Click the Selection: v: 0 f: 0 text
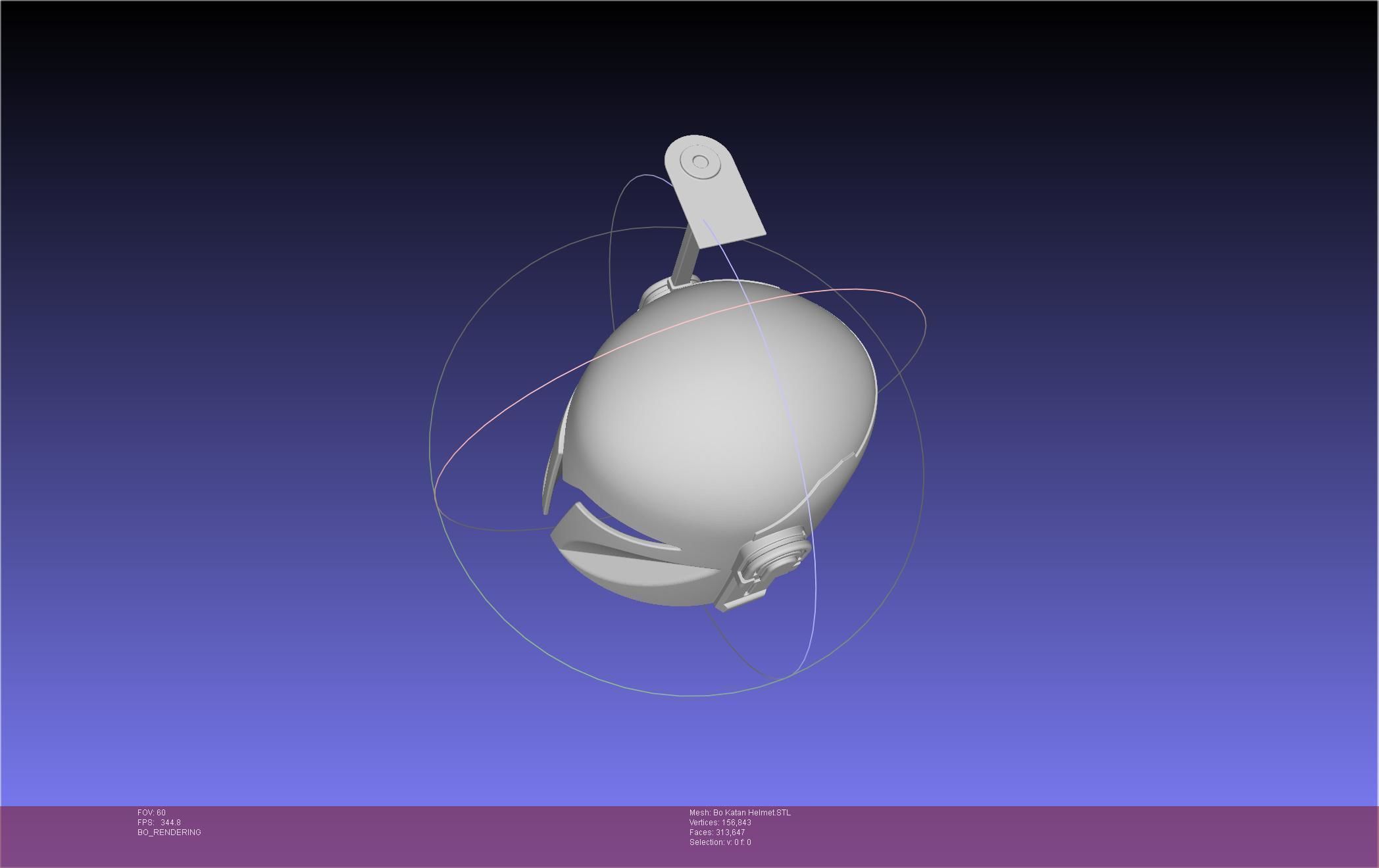Screen dimensions: 1379x868 tap(720, 842)
